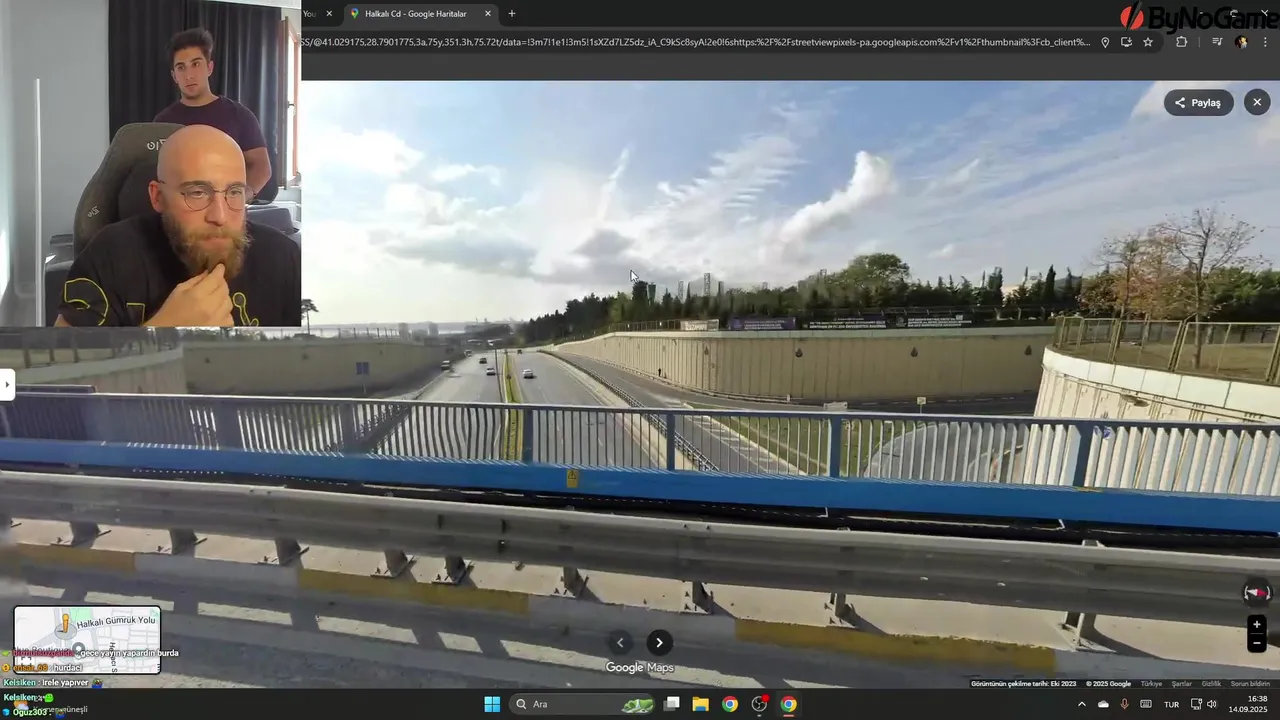Click the Street View compass control
The height and width of the screenshot is (720, 1280).
(x=1257, y=592)
